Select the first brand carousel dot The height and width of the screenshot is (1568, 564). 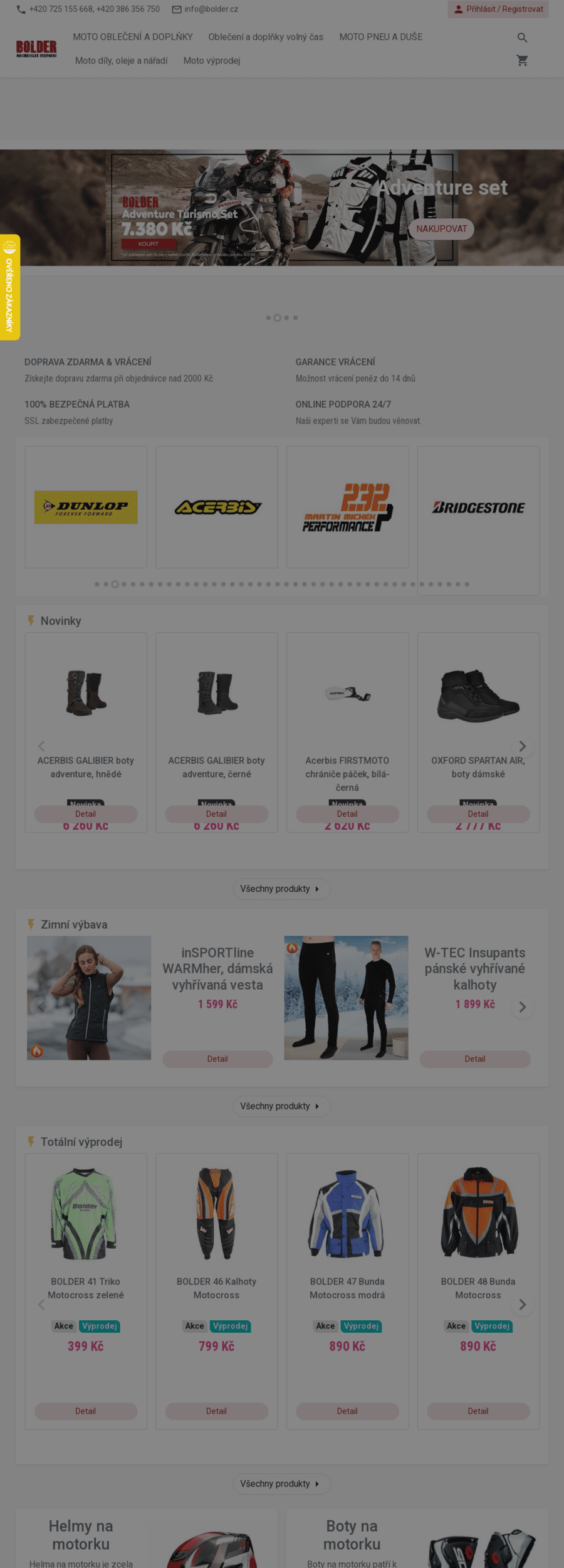97,585
